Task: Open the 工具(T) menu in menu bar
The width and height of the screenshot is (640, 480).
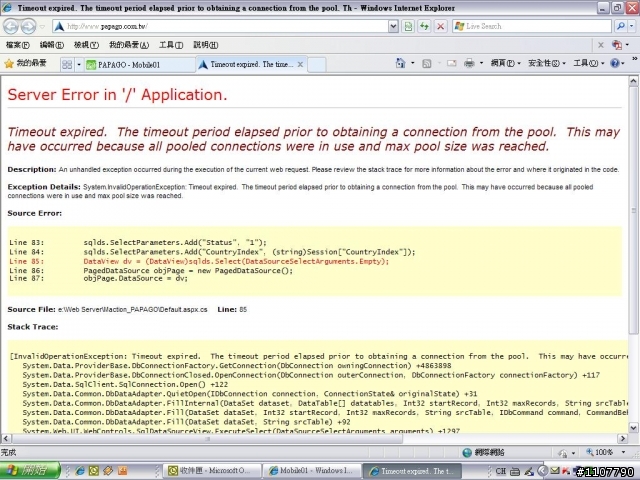Action: pos(171,45)
